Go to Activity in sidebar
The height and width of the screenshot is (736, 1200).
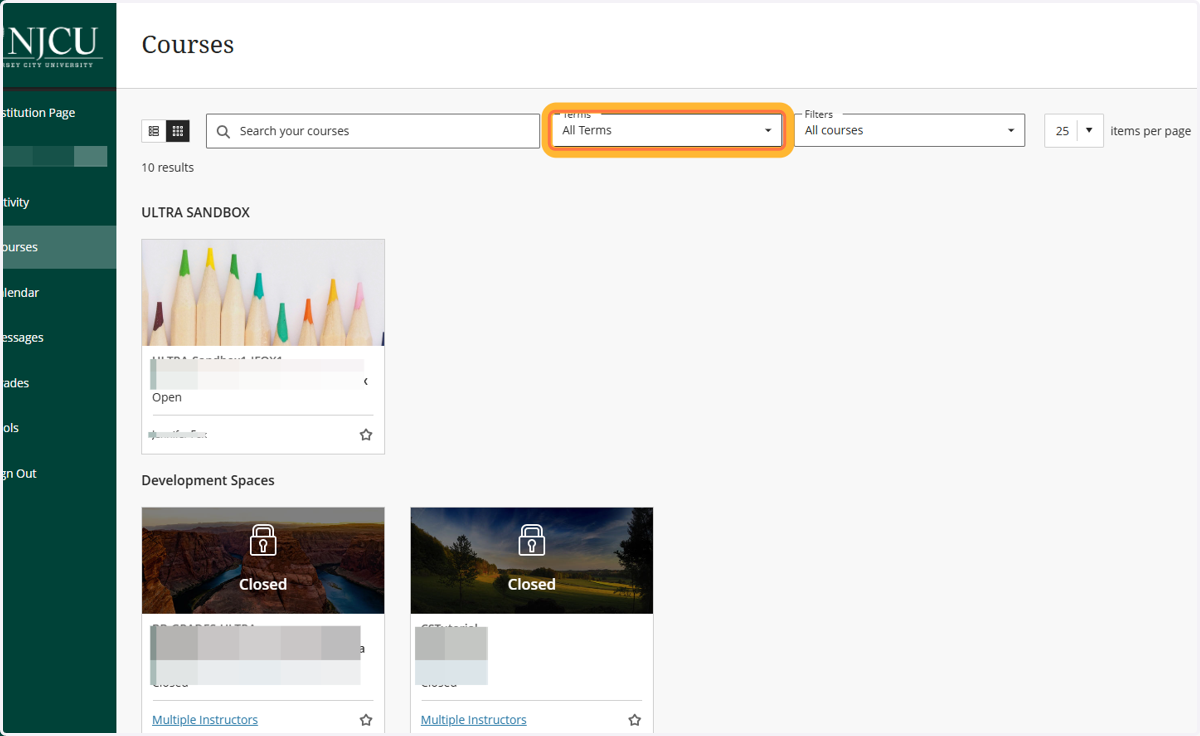pyautogui.click(x=17, y=202)
